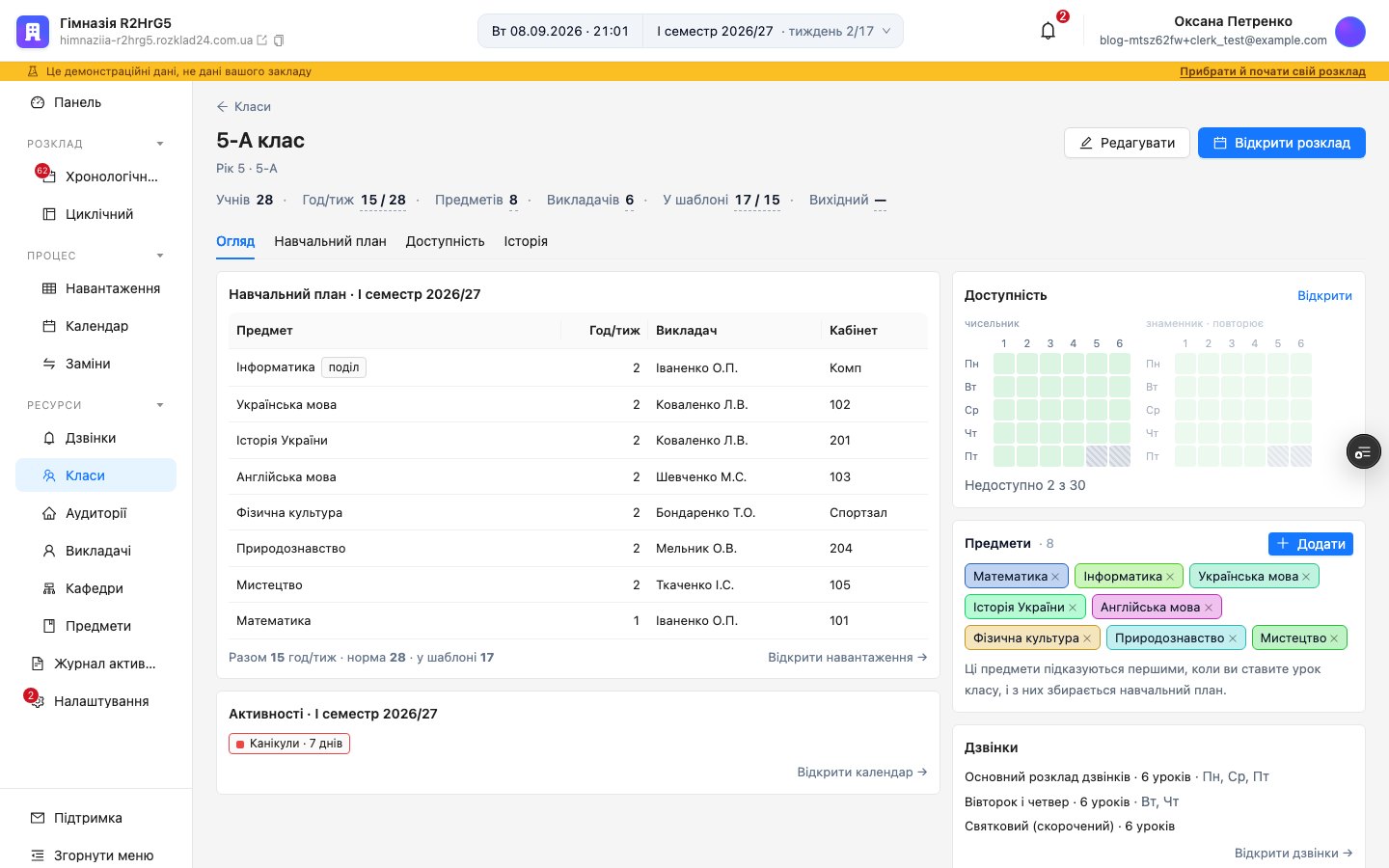Viewport: 1389px width, 868px height.
Task: Collapse the Ресурси sidebar section
Action: click(x=160, y=405)
